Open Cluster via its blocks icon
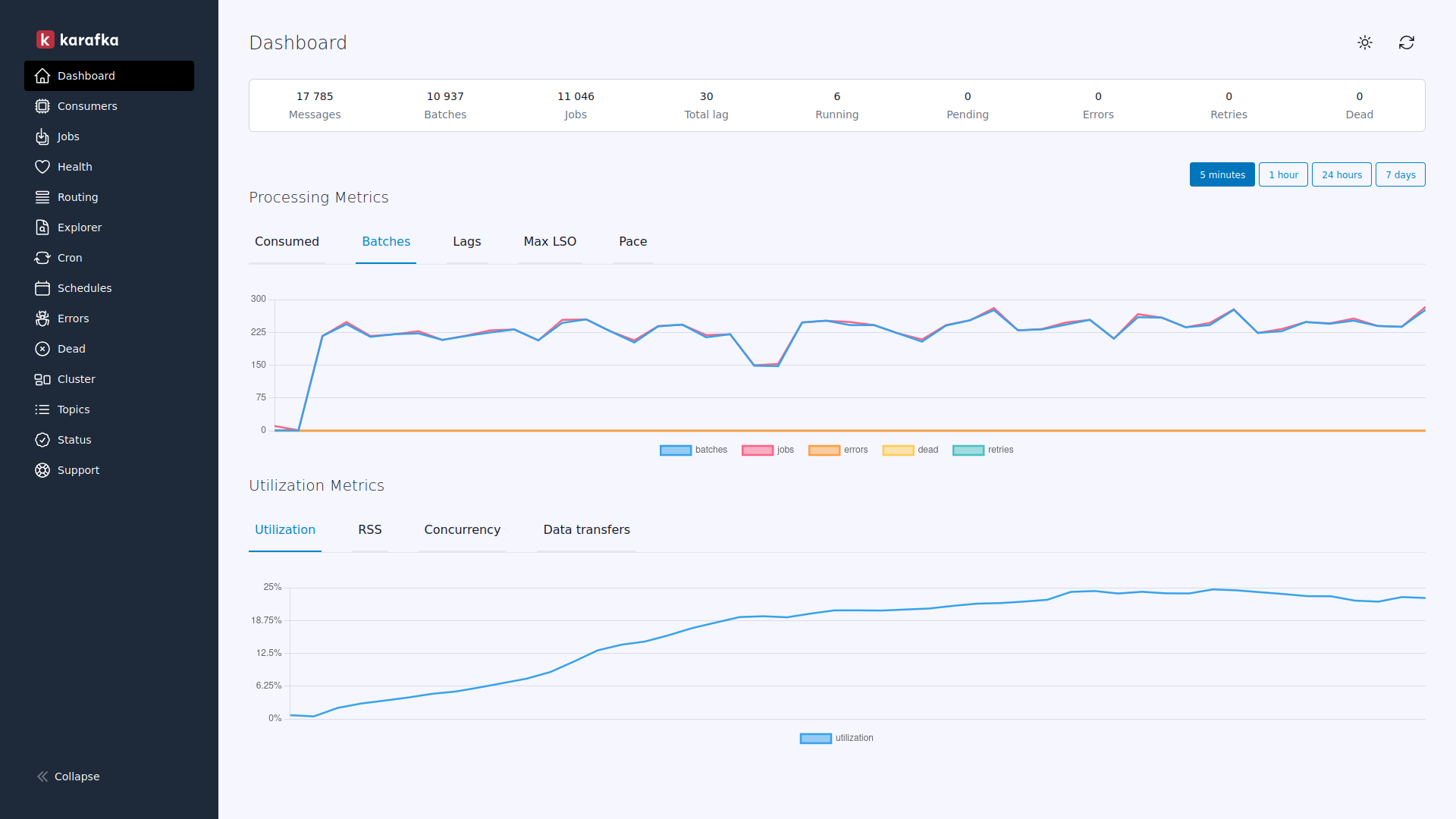 (x=42, y=379)
